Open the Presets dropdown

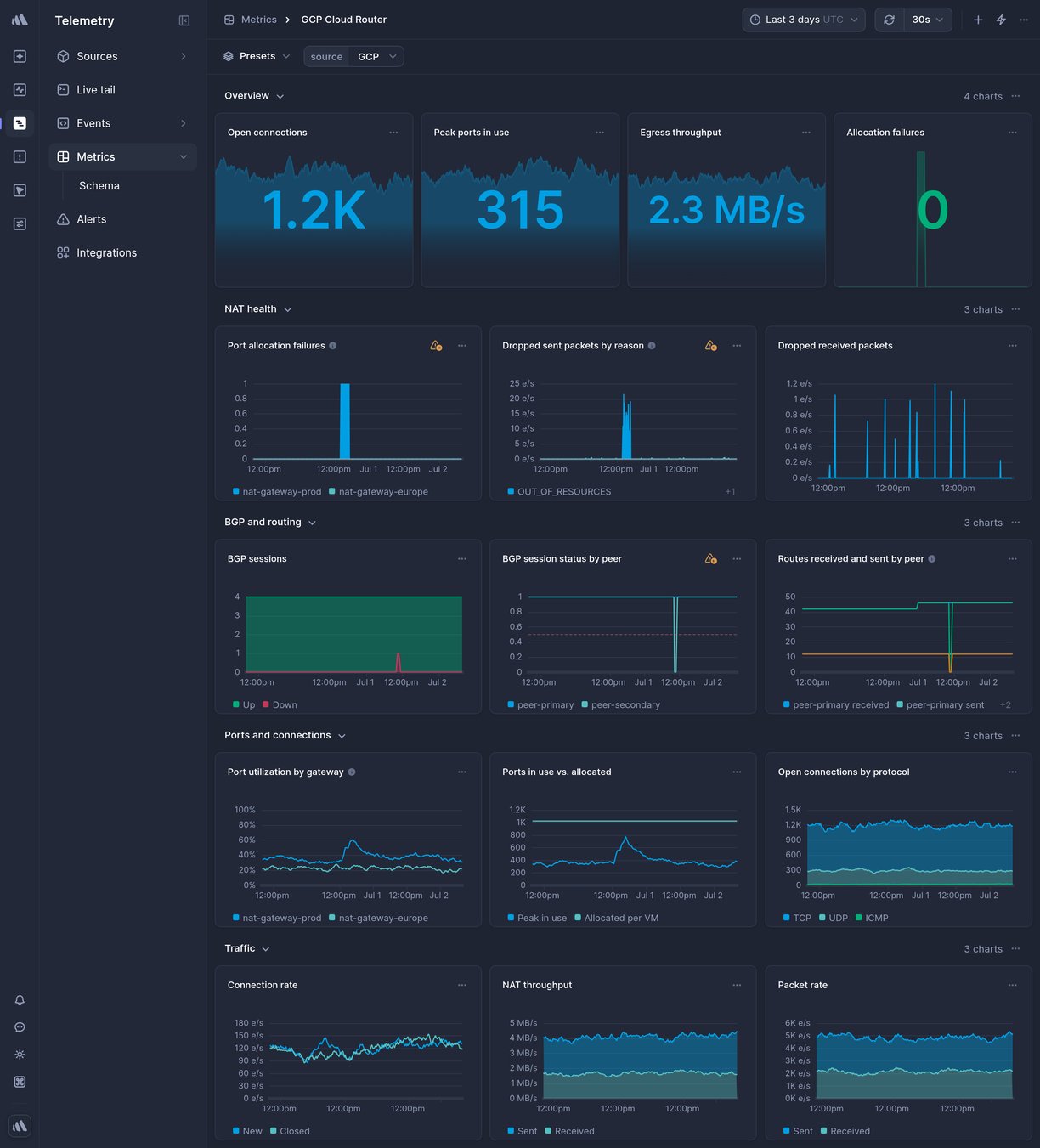257,56
